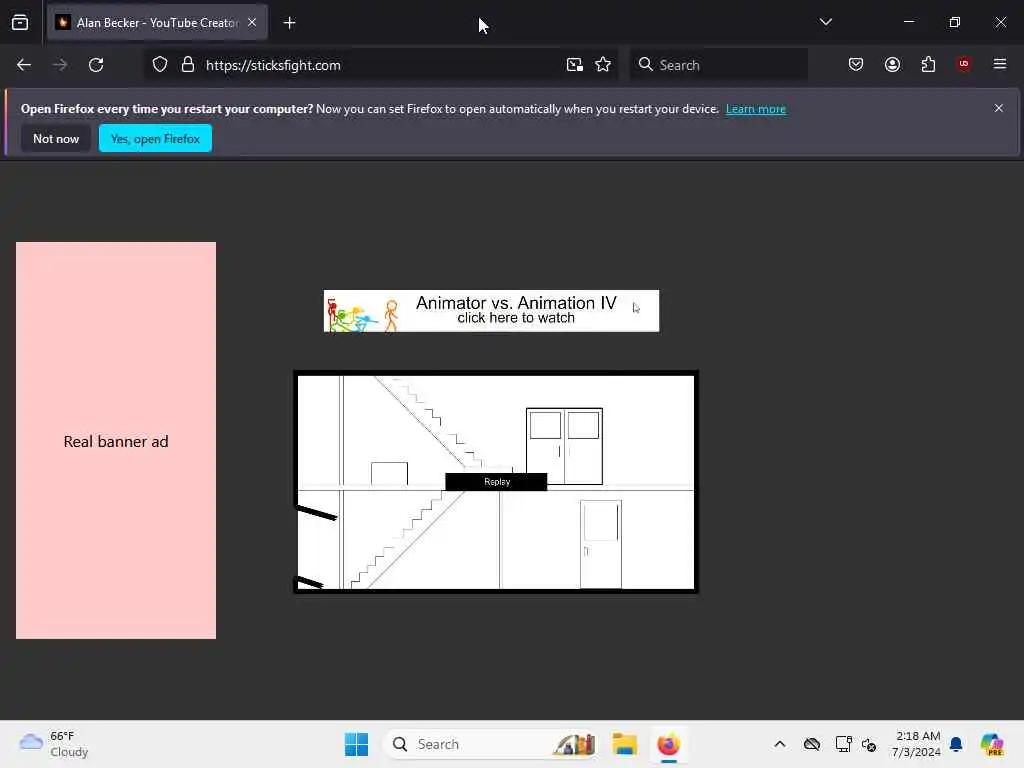Open weather widget showing 66°F Cloudy
This screenshot has height=768, width=1024.
(54, 744)
